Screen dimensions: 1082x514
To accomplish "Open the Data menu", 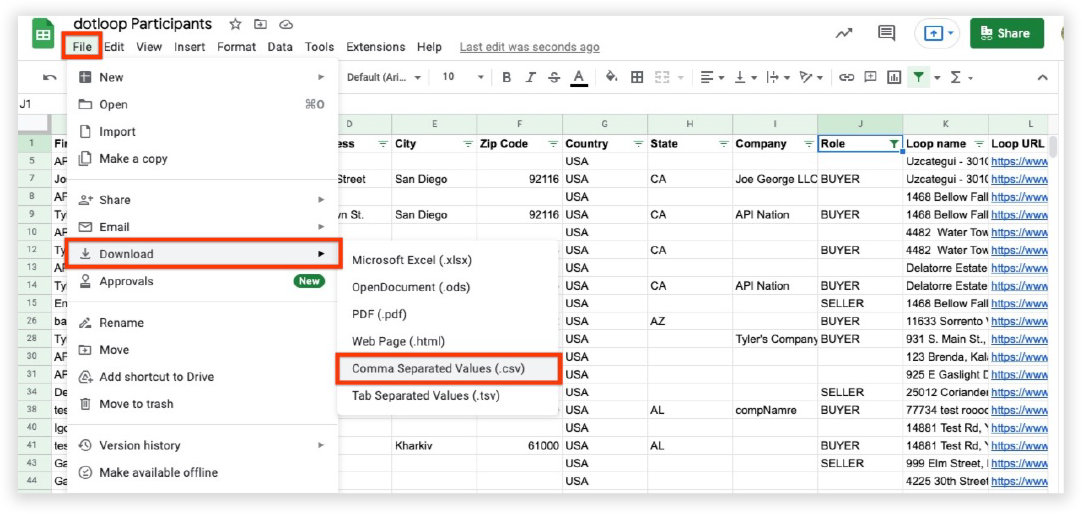I will pos(280,47).
